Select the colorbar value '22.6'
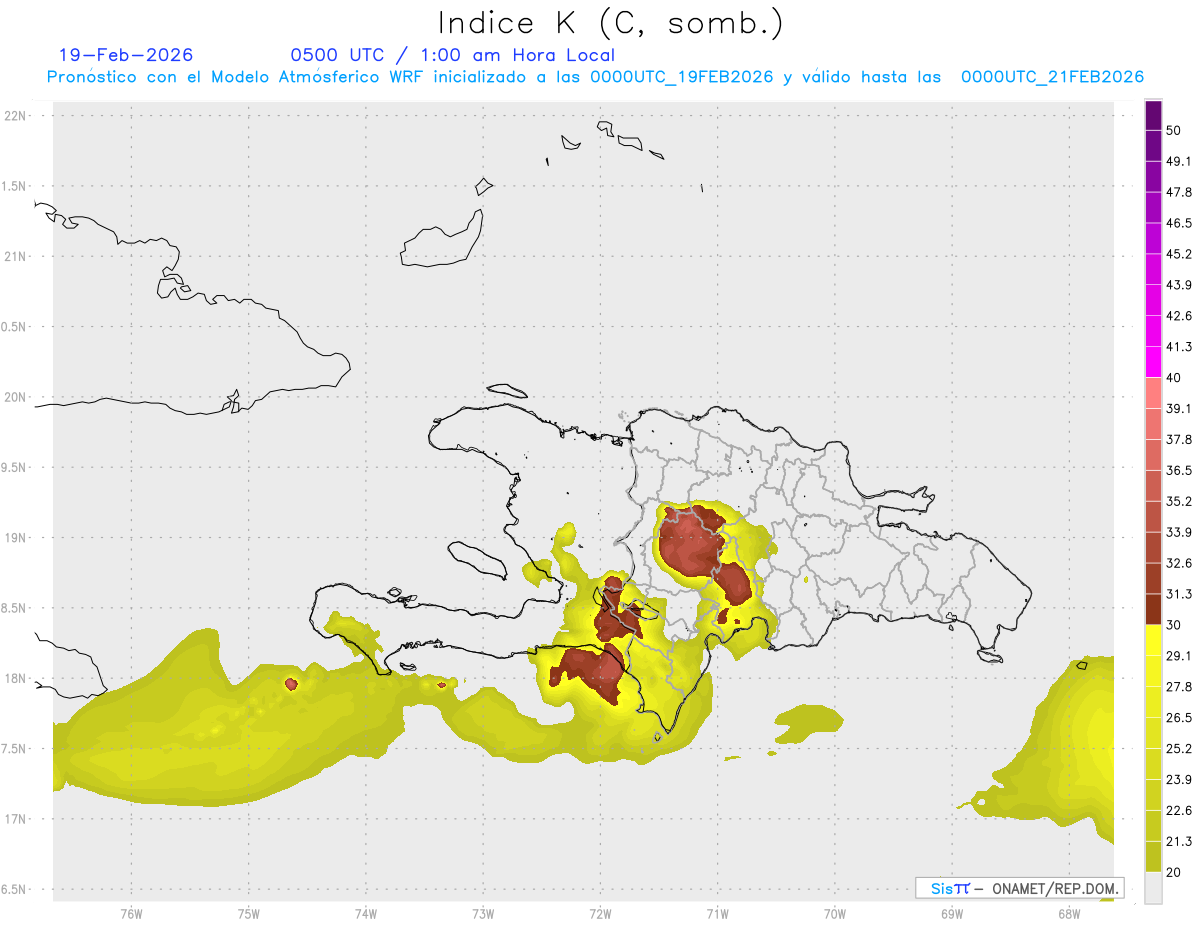This screenshot has height=927, width=1200. 1179,811
